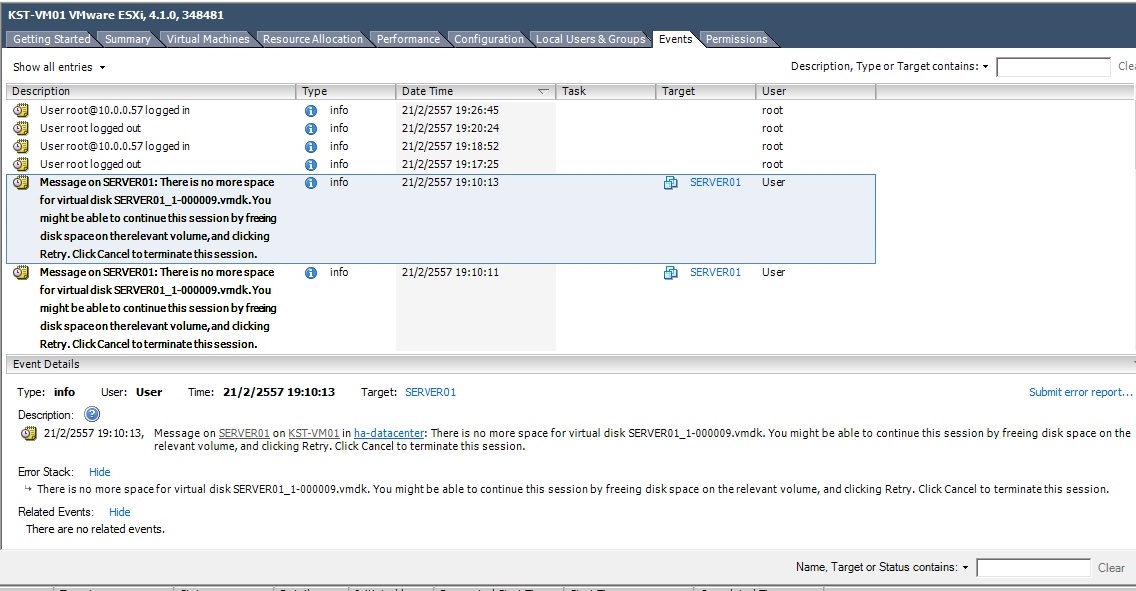Click the info icon in the 19:18:52 row
Viewport: 1136px width, 591px height.
311,147
